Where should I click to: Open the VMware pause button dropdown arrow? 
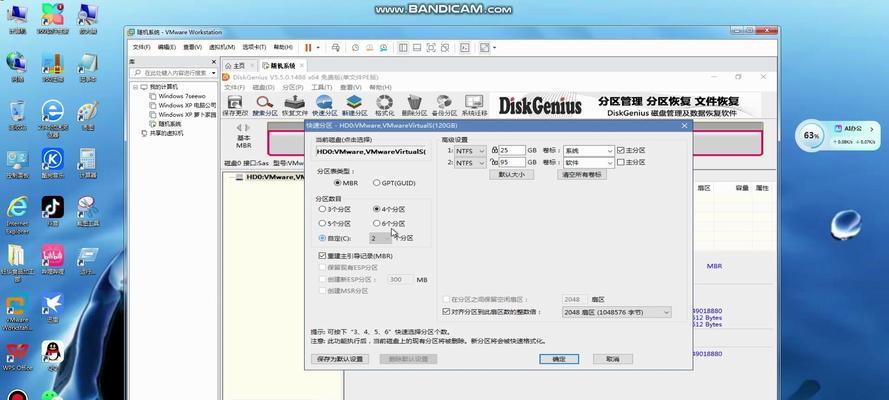click(318, 48)
